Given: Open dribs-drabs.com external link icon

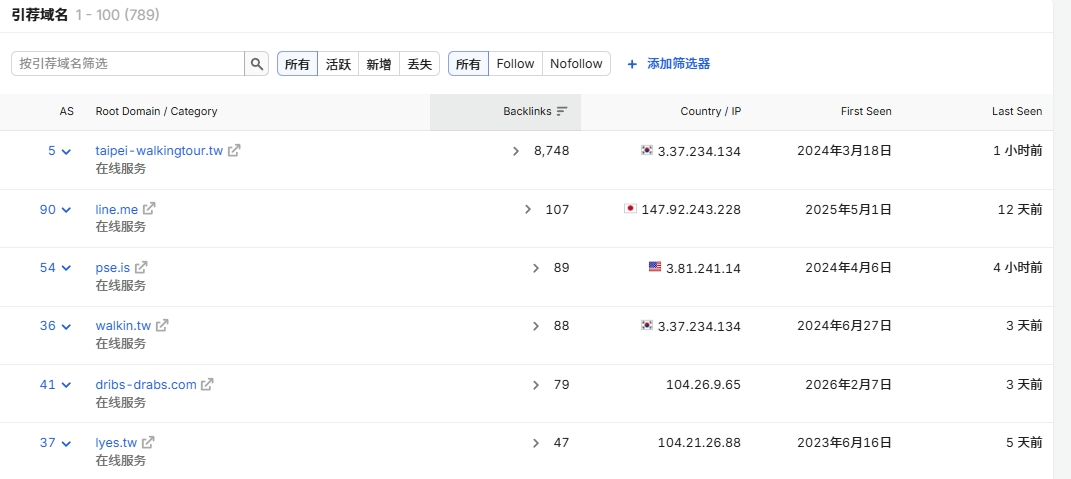Looking at the screenshot, I should (x=207, y=384).
